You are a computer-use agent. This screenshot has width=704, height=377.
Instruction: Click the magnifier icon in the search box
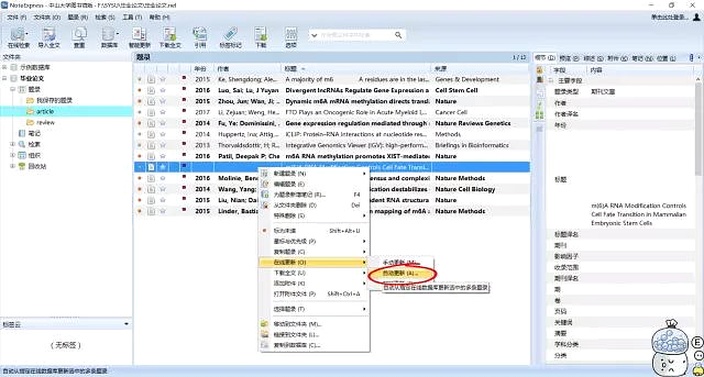coord(398,35)
